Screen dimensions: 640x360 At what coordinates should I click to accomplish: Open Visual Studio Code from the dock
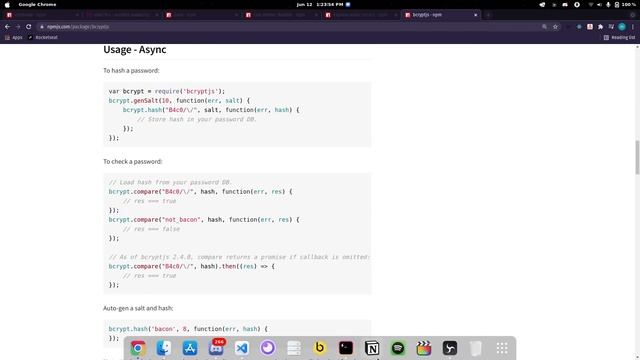[242, 348]
